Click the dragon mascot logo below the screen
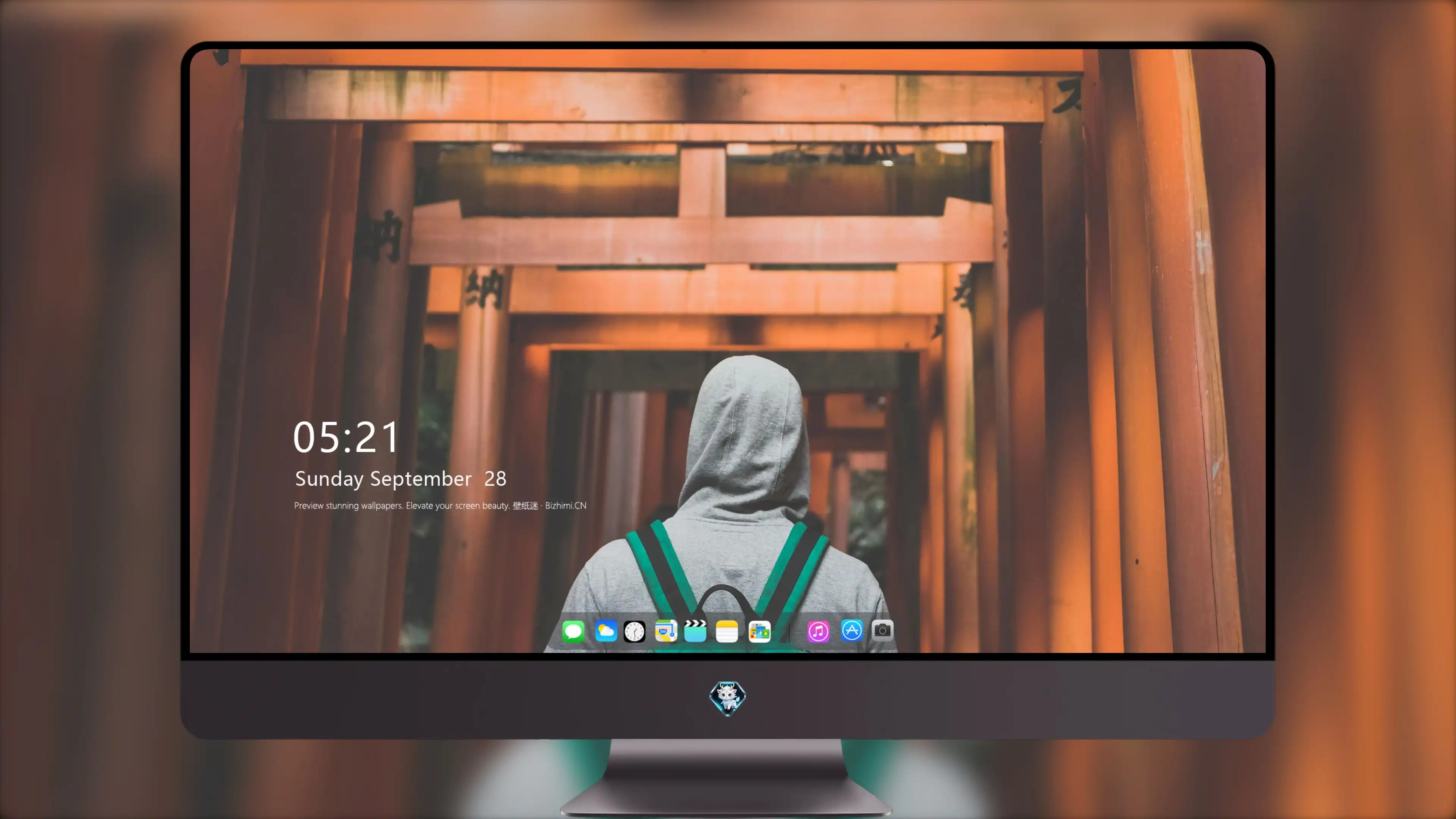 pos(728,698)
